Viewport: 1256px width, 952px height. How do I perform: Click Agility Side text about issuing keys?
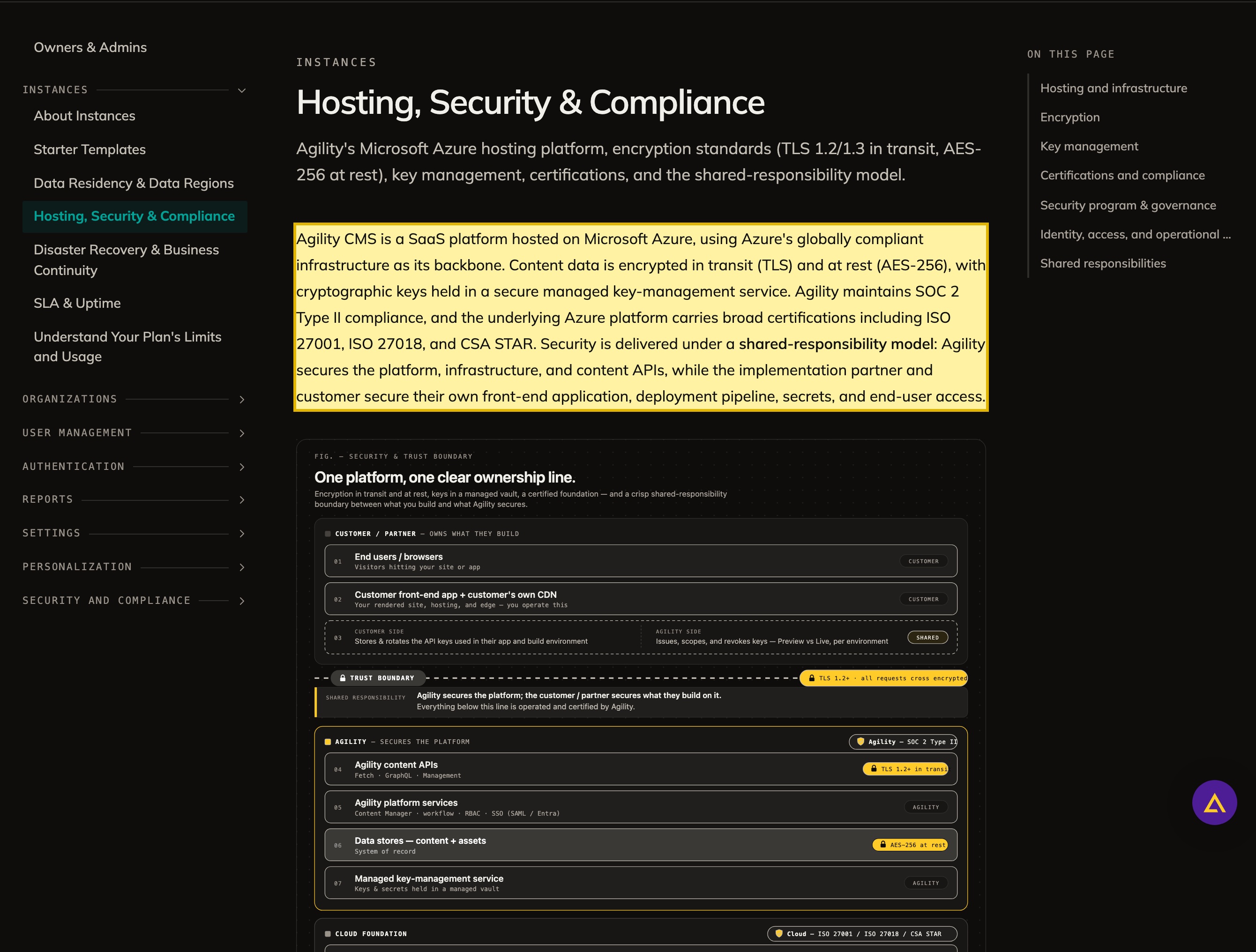(772, 641)
